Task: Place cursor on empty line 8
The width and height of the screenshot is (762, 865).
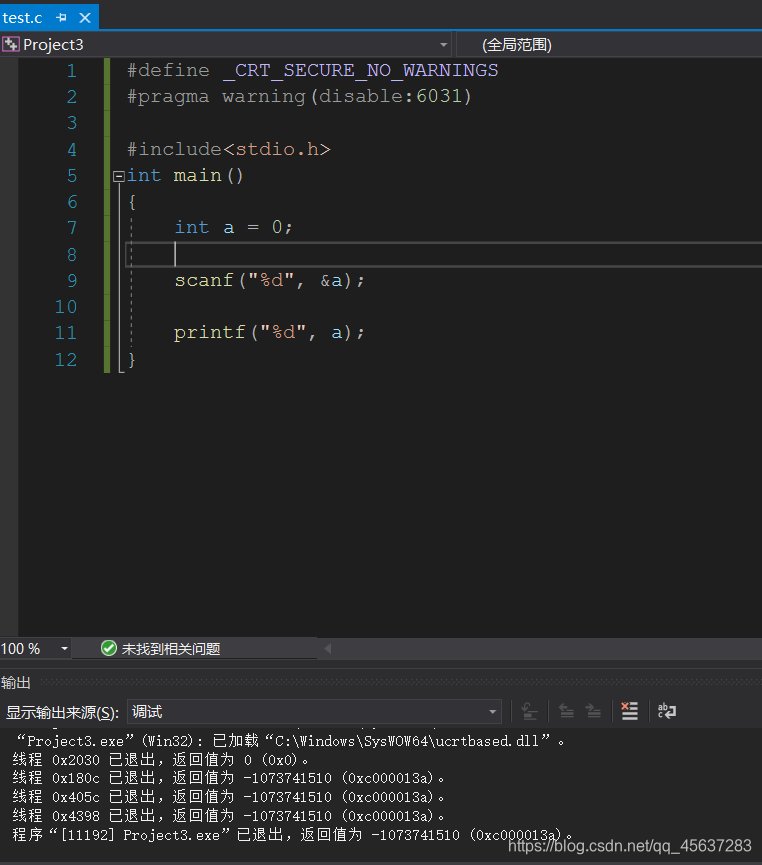Action: pos(444,254)
